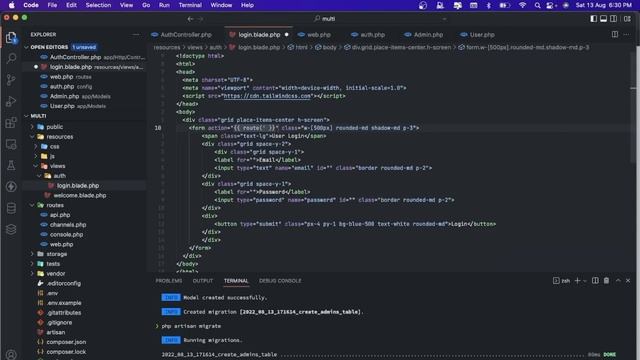The height and width of the screenshot is (360, 640).
Task: Click the tailwindcss CDN link in code
Action: point(267,96)
